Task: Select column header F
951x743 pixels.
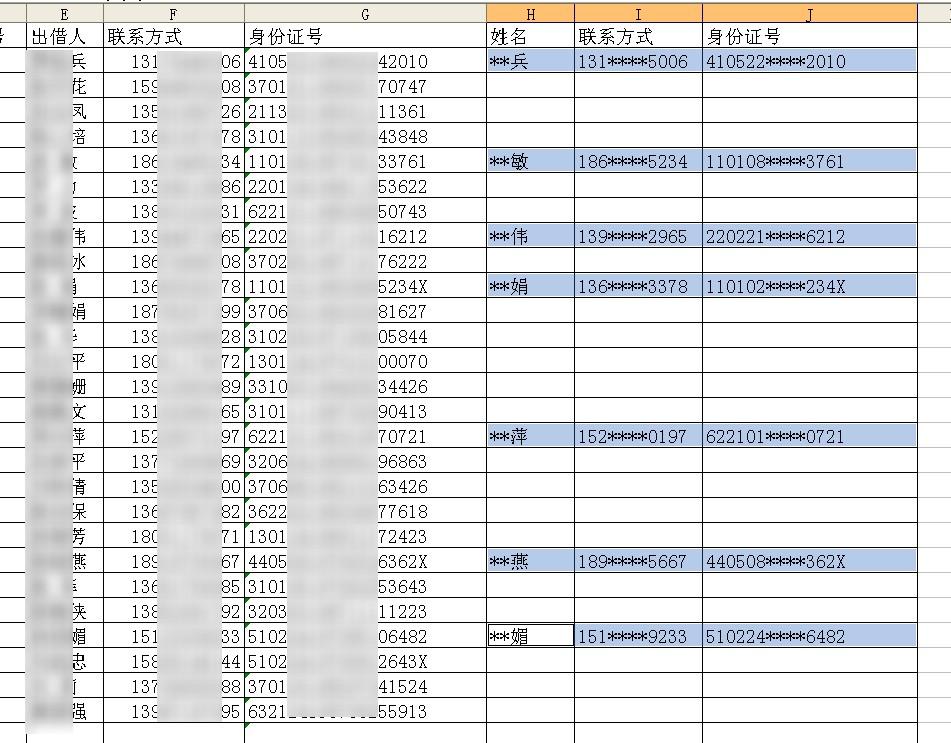Action: (174, 14)
